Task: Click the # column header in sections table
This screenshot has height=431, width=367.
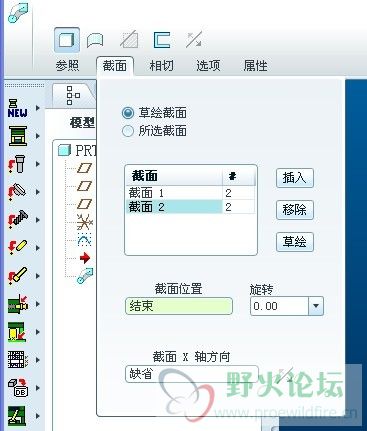Action: (x=239, y=176)
